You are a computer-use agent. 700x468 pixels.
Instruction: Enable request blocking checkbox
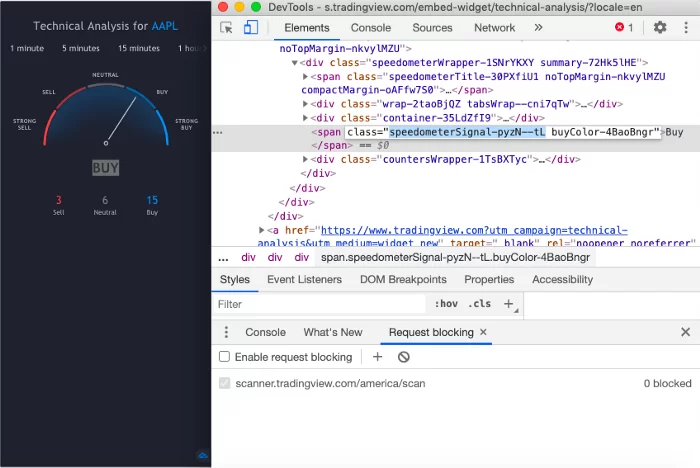[225, 357]
